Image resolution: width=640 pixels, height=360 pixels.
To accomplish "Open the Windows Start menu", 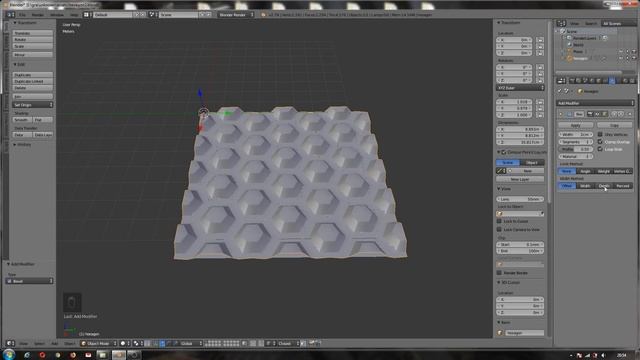I will [9, 354].
